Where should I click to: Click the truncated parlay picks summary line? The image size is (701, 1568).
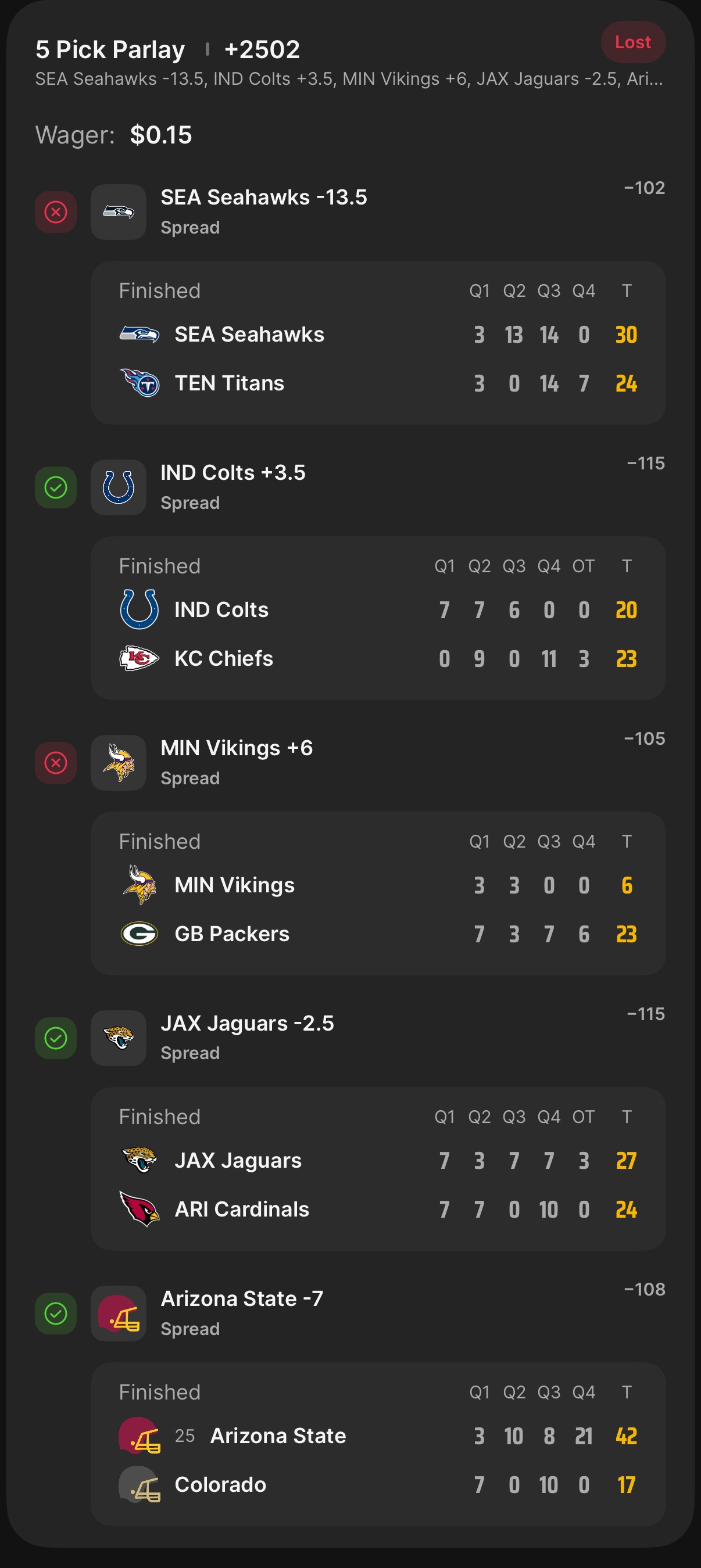pos(348,79)
